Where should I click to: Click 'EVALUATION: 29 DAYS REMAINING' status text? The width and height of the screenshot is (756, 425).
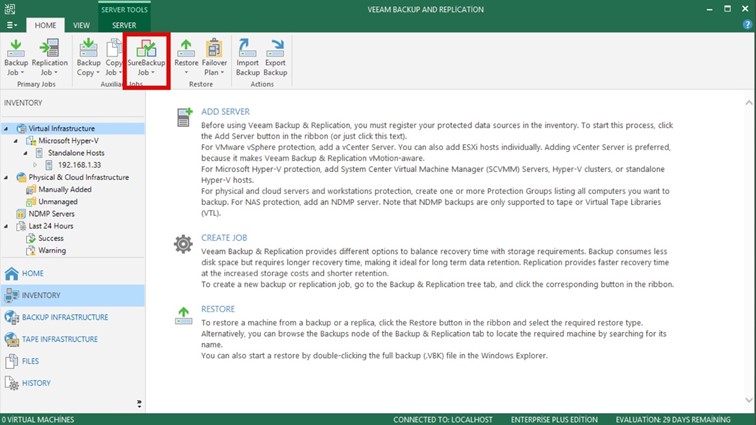673,420
